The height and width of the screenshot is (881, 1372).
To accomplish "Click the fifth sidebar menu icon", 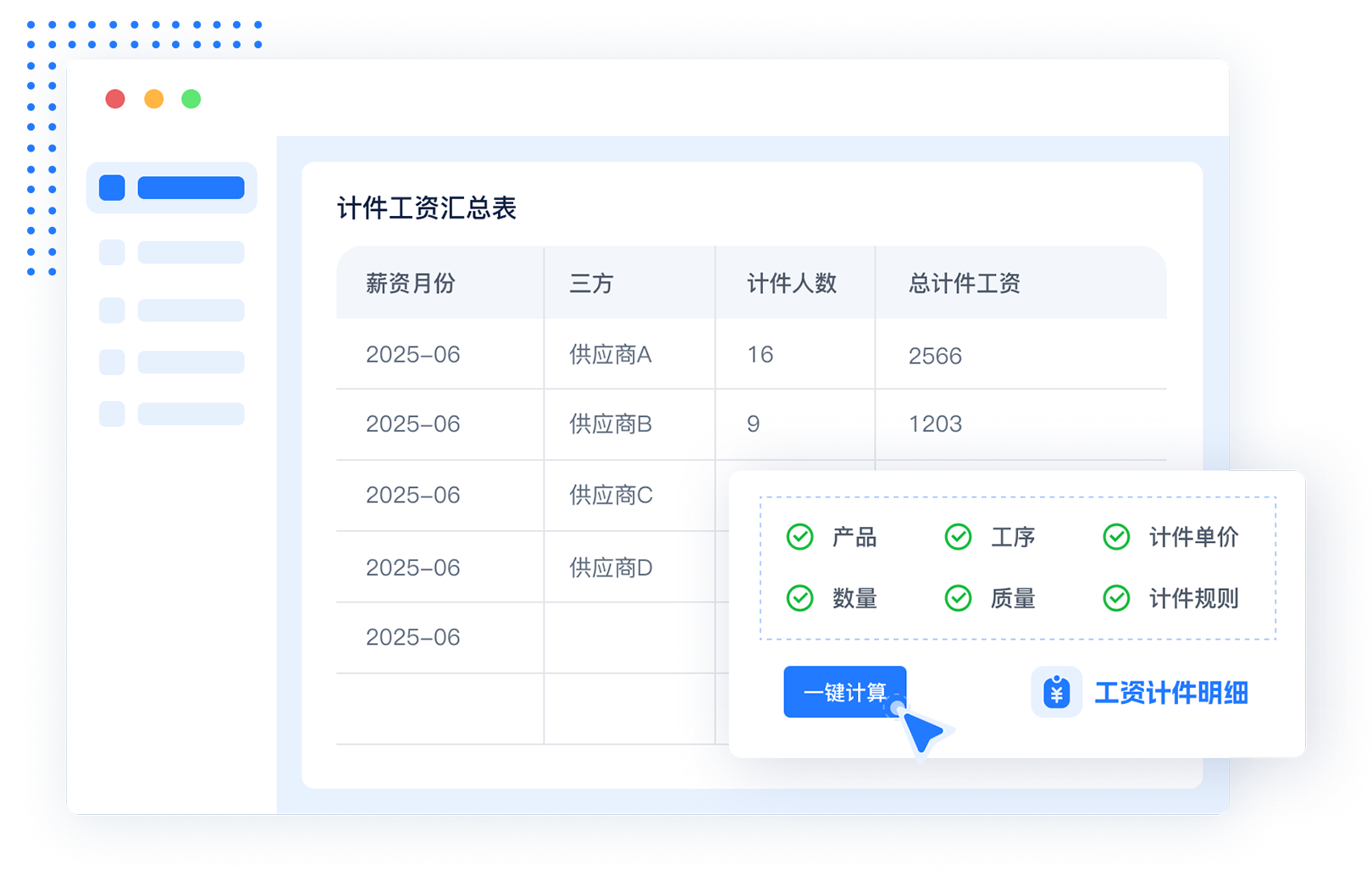I will tap(111, 415).
